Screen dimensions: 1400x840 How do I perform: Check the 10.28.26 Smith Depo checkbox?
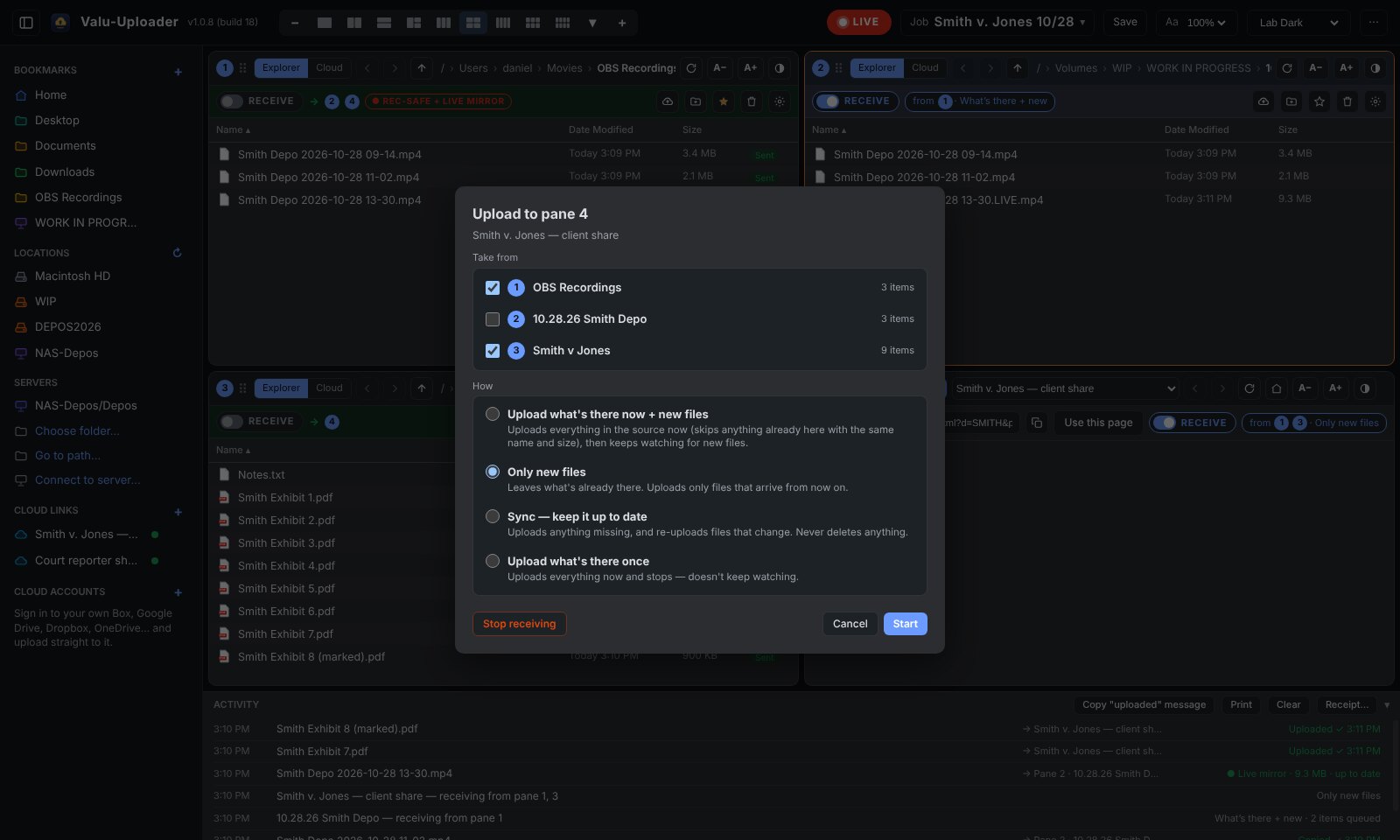point(493,319)
